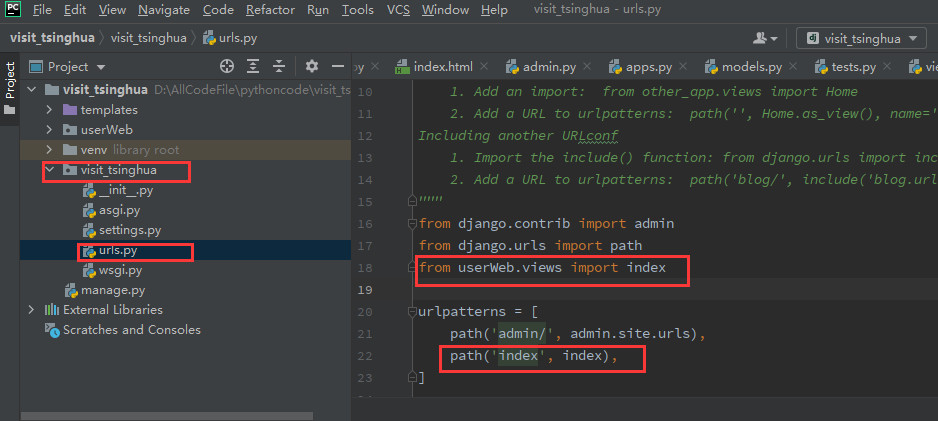
Task: Close the apps.py tab
Action: [x=683, y=67]
